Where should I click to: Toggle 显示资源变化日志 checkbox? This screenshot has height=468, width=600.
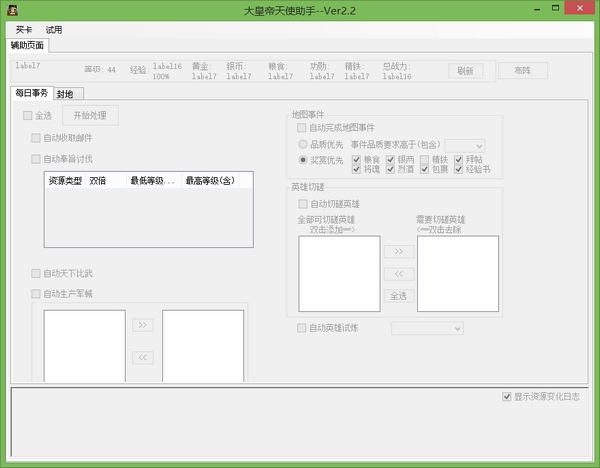[508, 397]
